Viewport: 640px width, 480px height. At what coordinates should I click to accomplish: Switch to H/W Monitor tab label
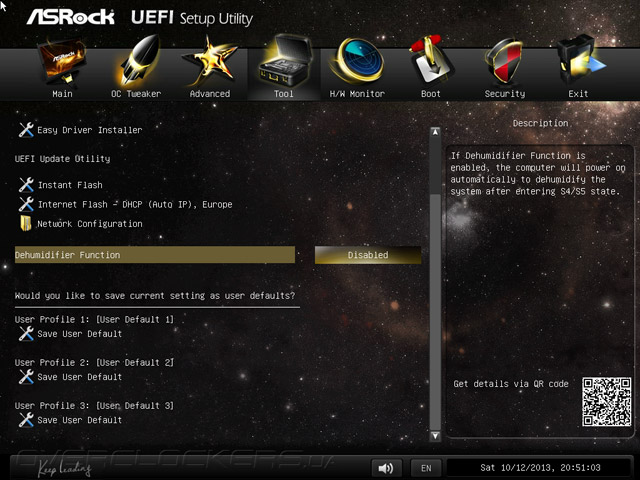(357, 94)
